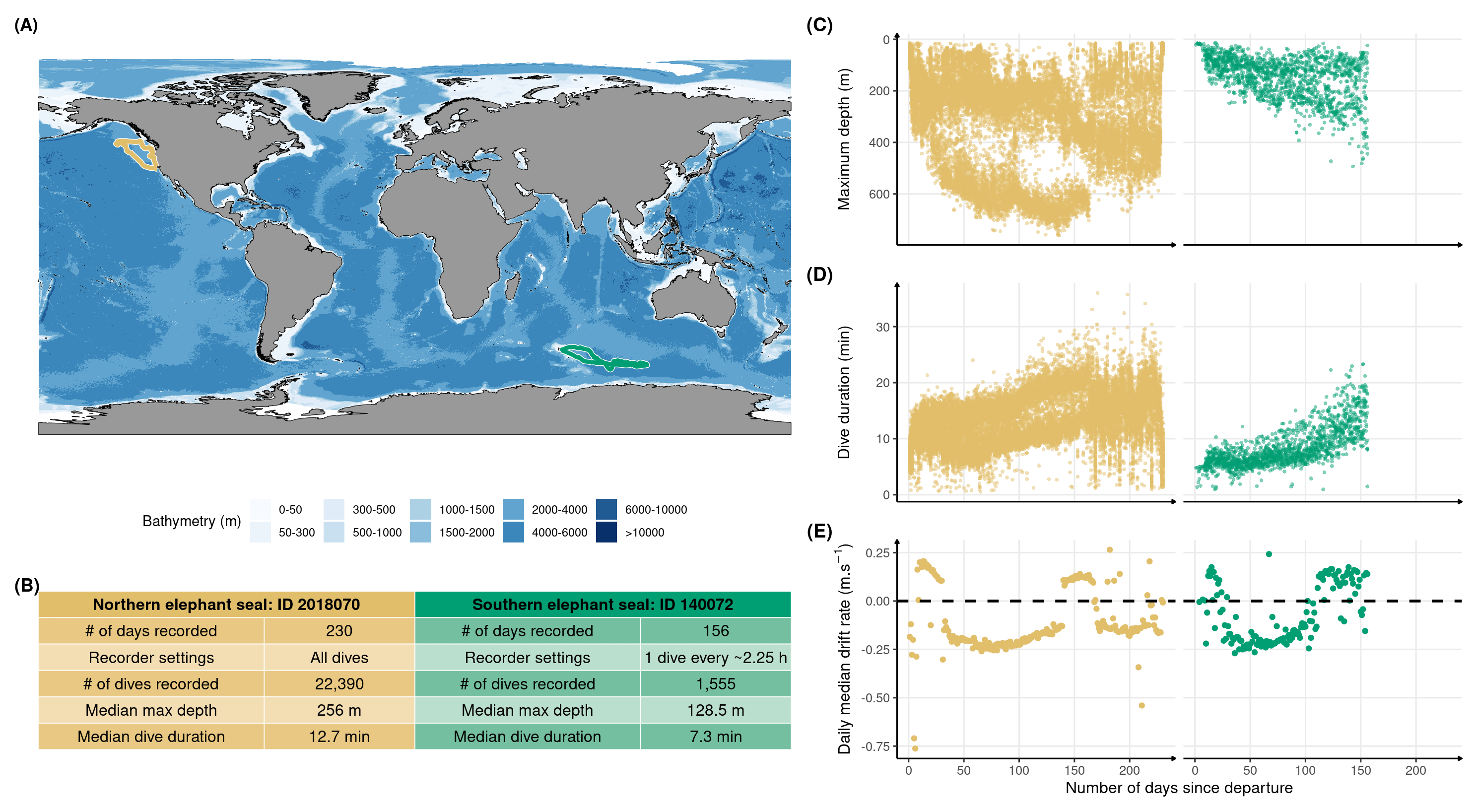This screenshot has width=1477, height=812.
Task: Click northern '# of dives recorded' row label
Action: click(x=151, y=683)
